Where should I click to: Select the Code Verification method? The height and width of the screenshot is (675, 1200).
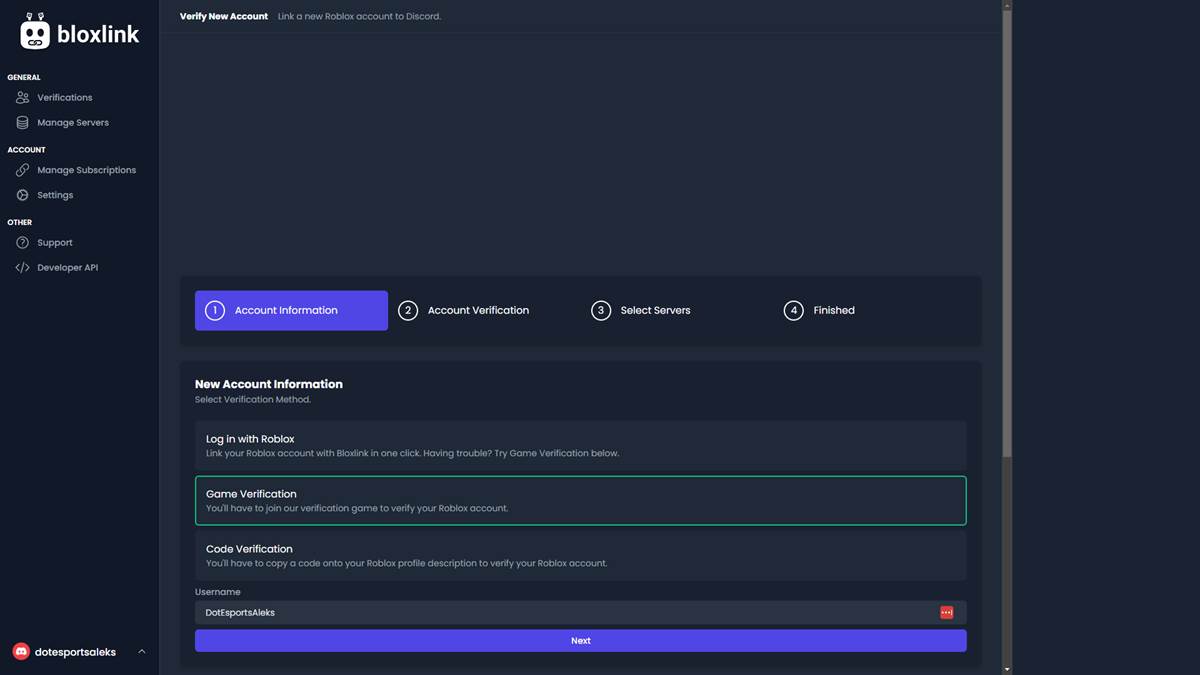(580, 555)
